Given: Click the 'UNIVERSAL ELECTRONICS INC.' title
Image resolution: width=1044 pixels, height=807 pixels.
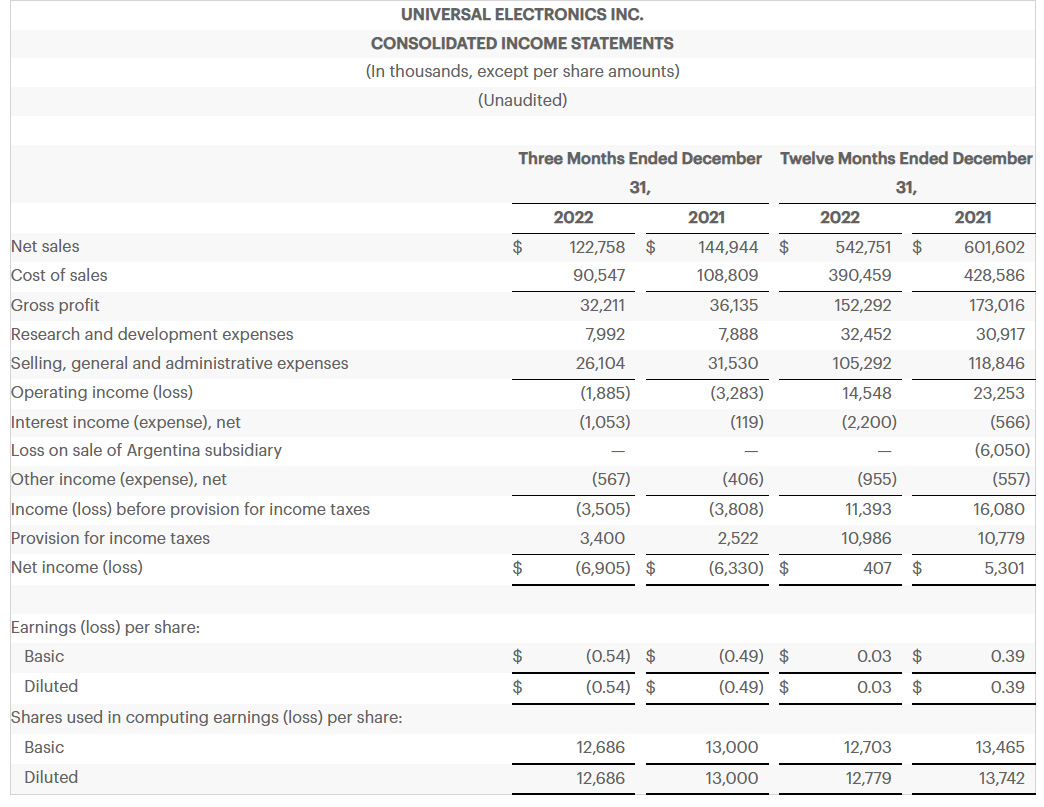Looking at the screenshot, I should (522, 14).
